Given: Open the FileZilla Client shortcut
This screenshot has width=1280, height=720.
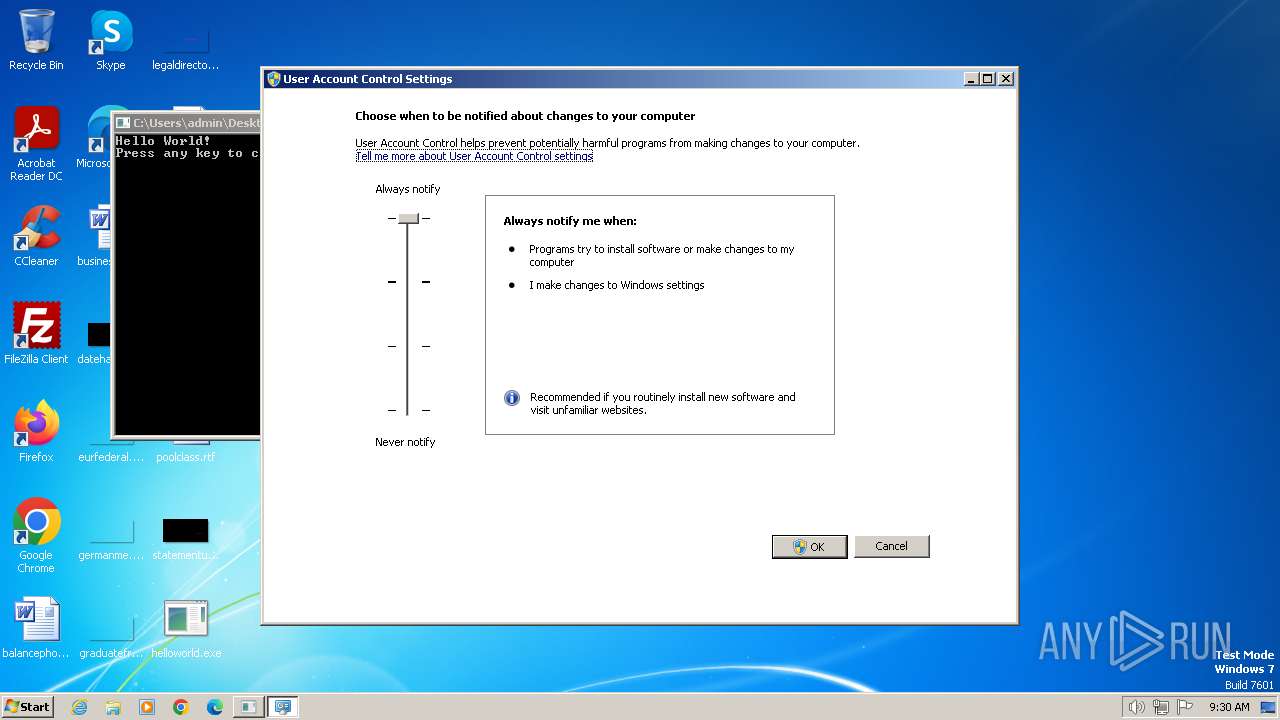Looking at the screenshot, I should tap(36, 333).
